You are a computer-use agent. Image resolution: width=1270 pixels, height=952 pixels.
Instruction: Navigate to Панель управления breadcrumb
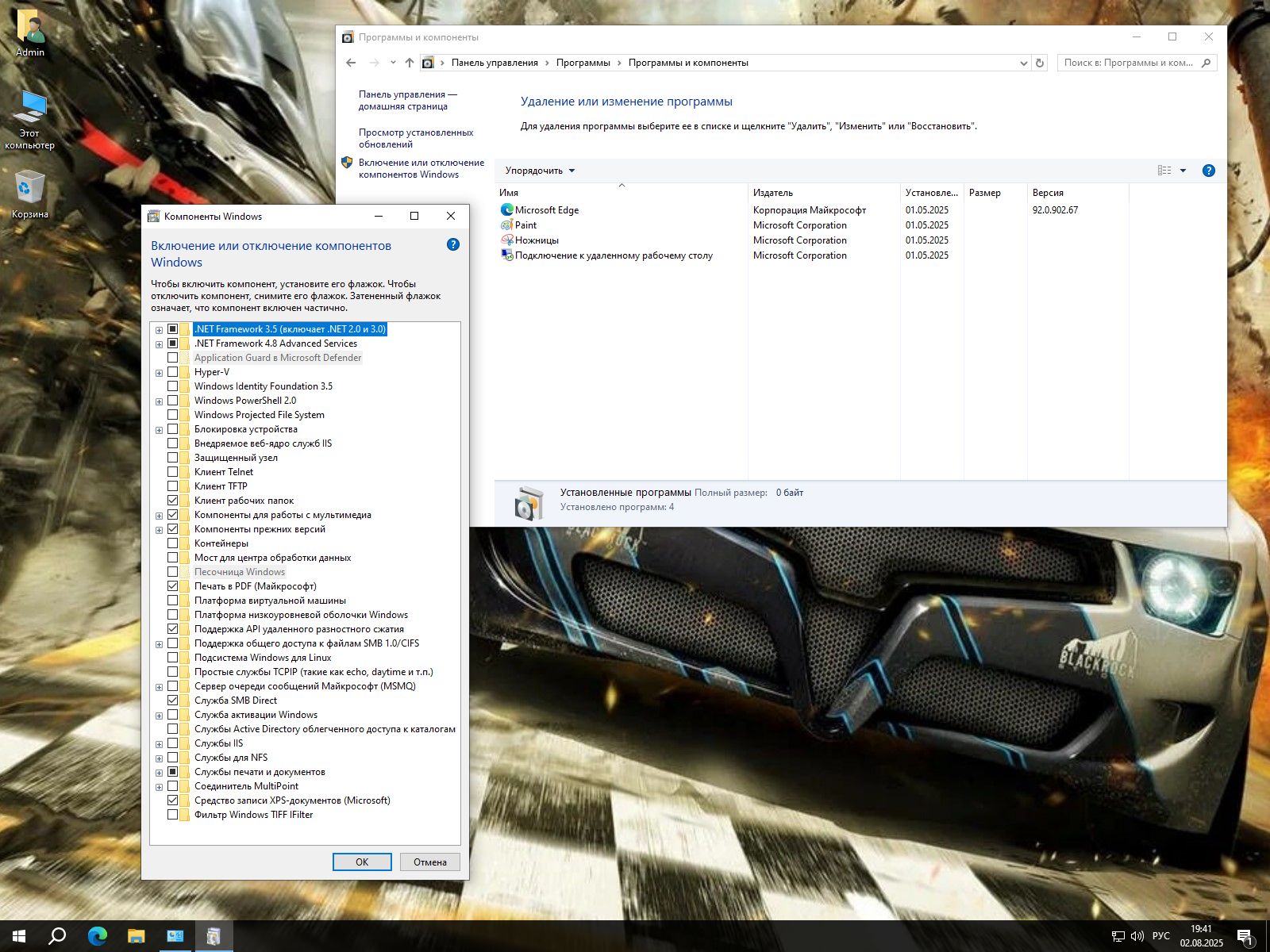(x=495, y=63)
